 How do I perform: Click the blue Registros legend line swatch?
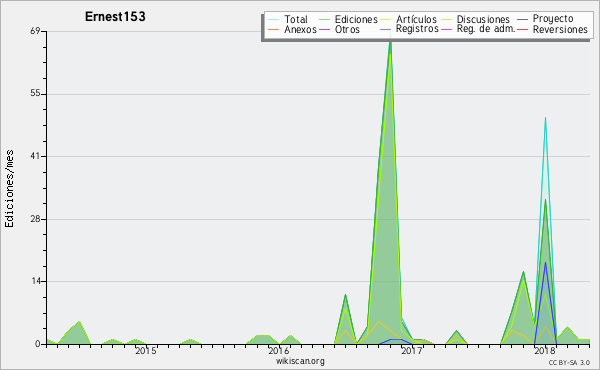tap(386, 29)
